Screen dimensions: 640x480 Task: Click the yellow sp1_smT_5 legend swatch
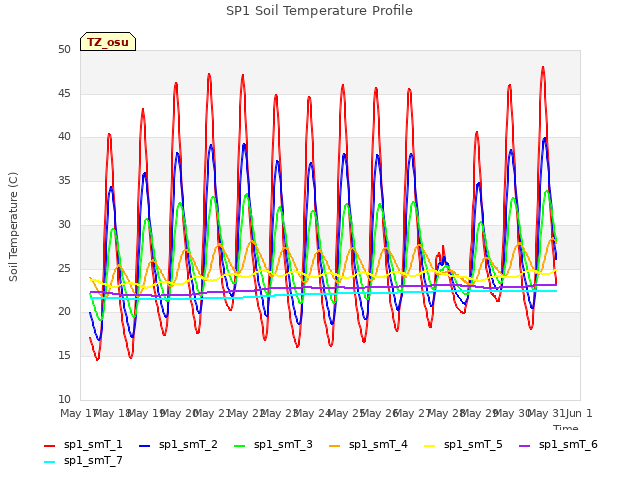click(429, 446)
